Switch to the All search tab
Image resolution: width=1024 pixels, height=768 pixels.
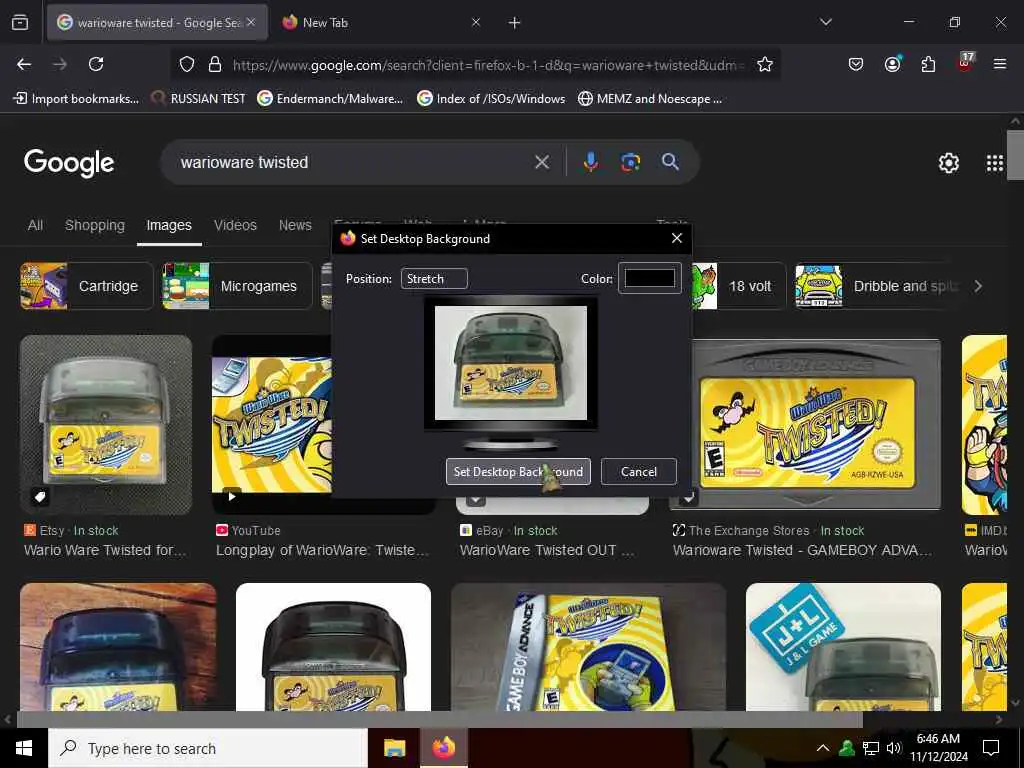point(35,225)
